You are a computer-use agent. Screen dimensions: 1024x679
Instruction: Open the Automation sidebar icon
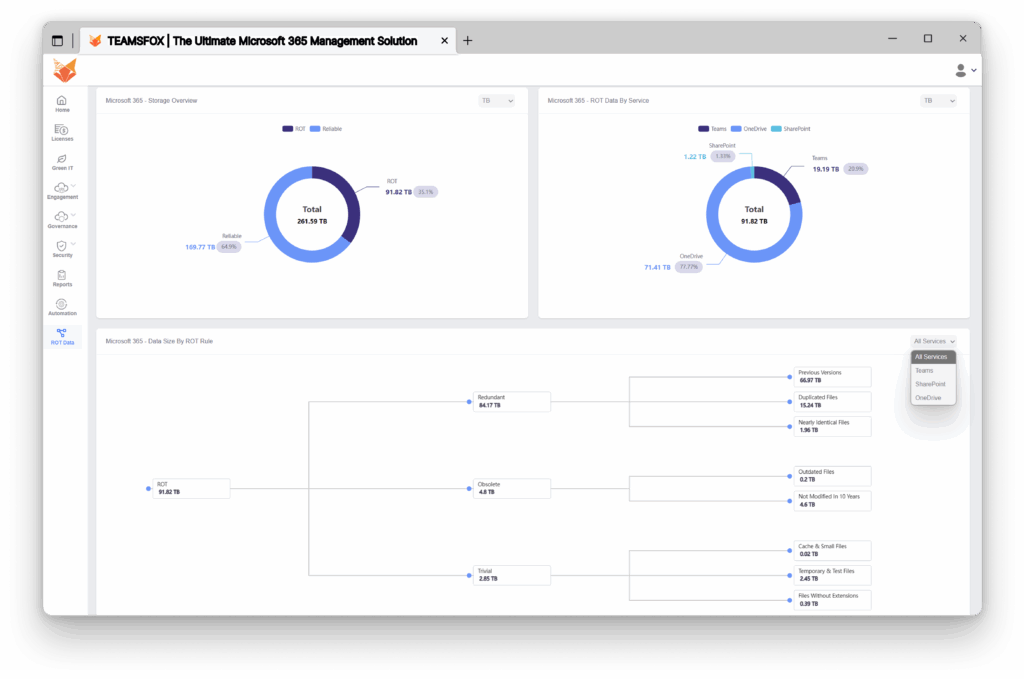(x=61, y=304)
